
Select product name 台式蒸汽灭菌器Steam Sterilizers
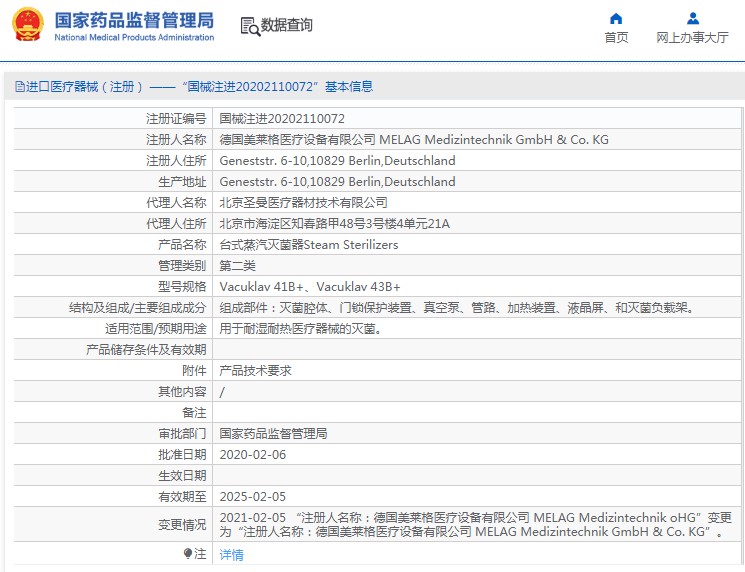click(309, 245)
